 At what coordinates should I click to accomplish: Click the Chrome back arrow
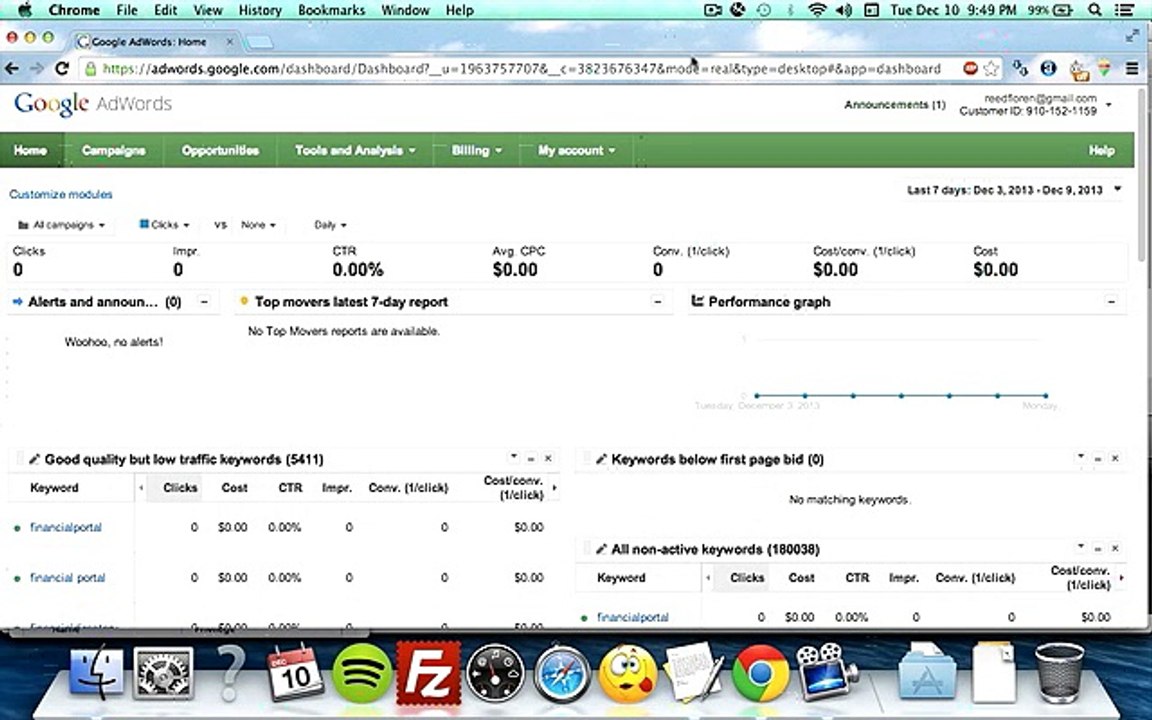tap(12, 68)
